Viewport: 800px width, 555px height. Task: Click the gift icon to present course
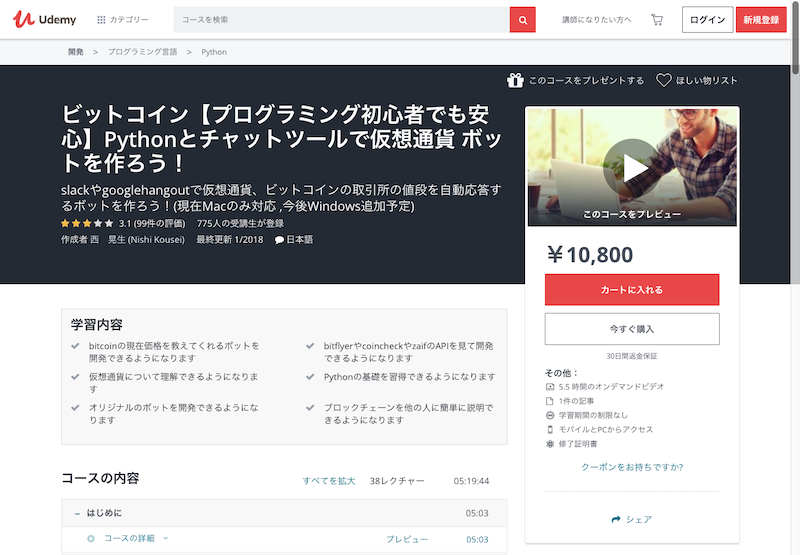[x=515, y=80]
